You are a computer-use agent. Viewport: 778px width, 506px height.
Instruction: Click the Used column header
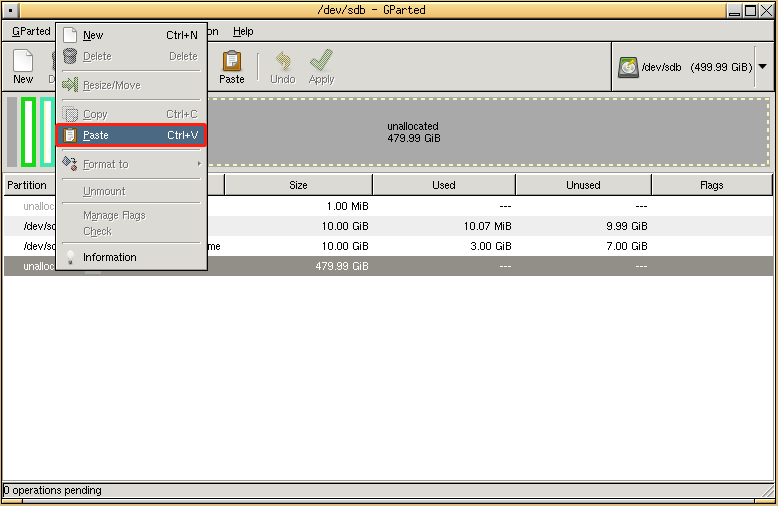click(x=444, y=185)
